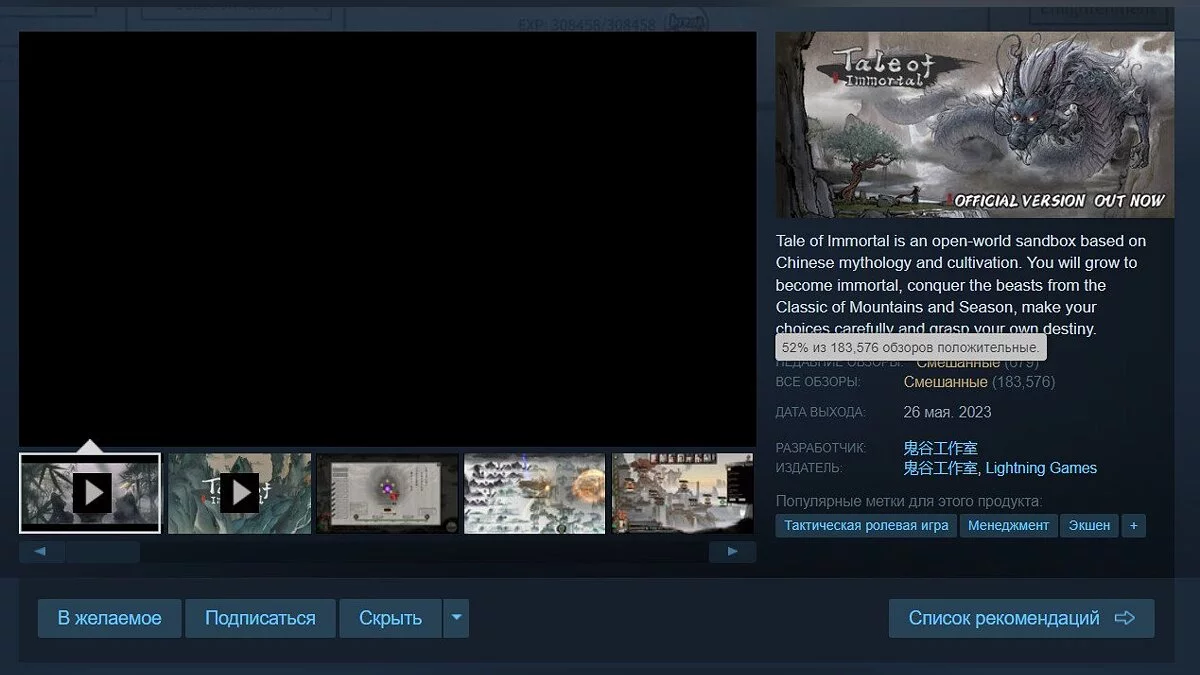Click the ИЗДАТЕЛЬ label
Viewport: 1200px width, 675px height.
(x=809, y=468)
